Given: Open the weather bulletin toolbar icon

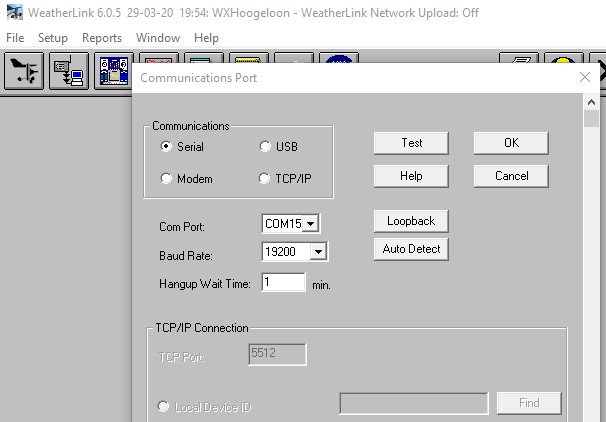Looking at the screenshot, I should tap(114, 71).
